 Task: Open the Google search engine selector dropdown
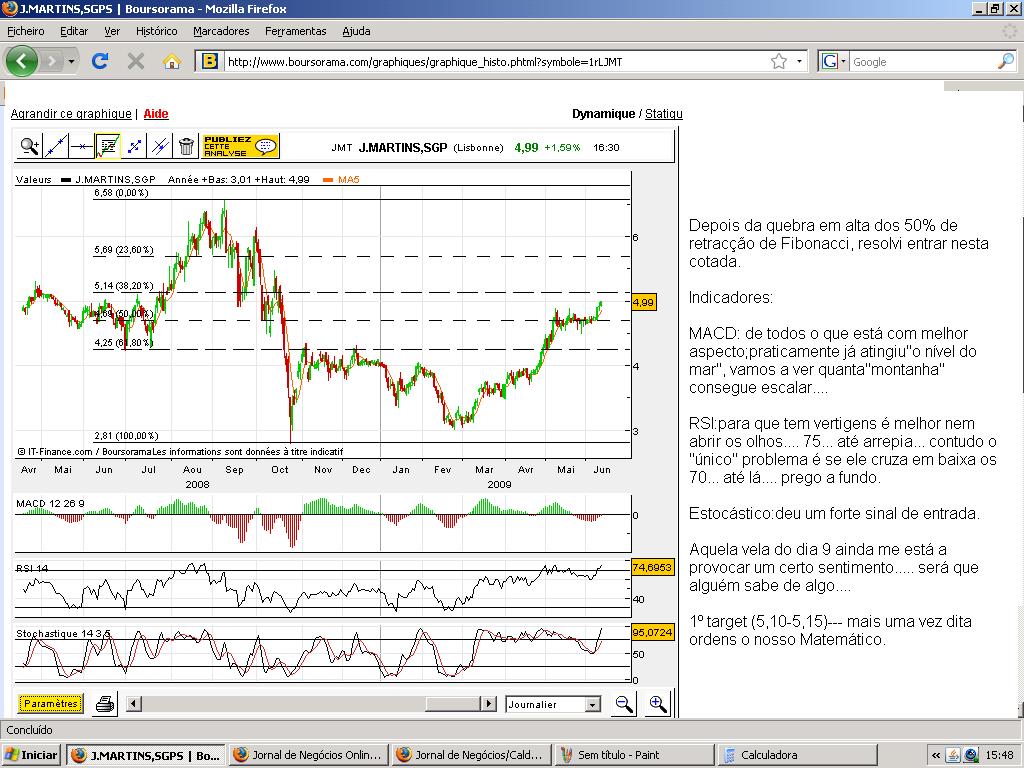pyautogui.click(x=833, y=61)
